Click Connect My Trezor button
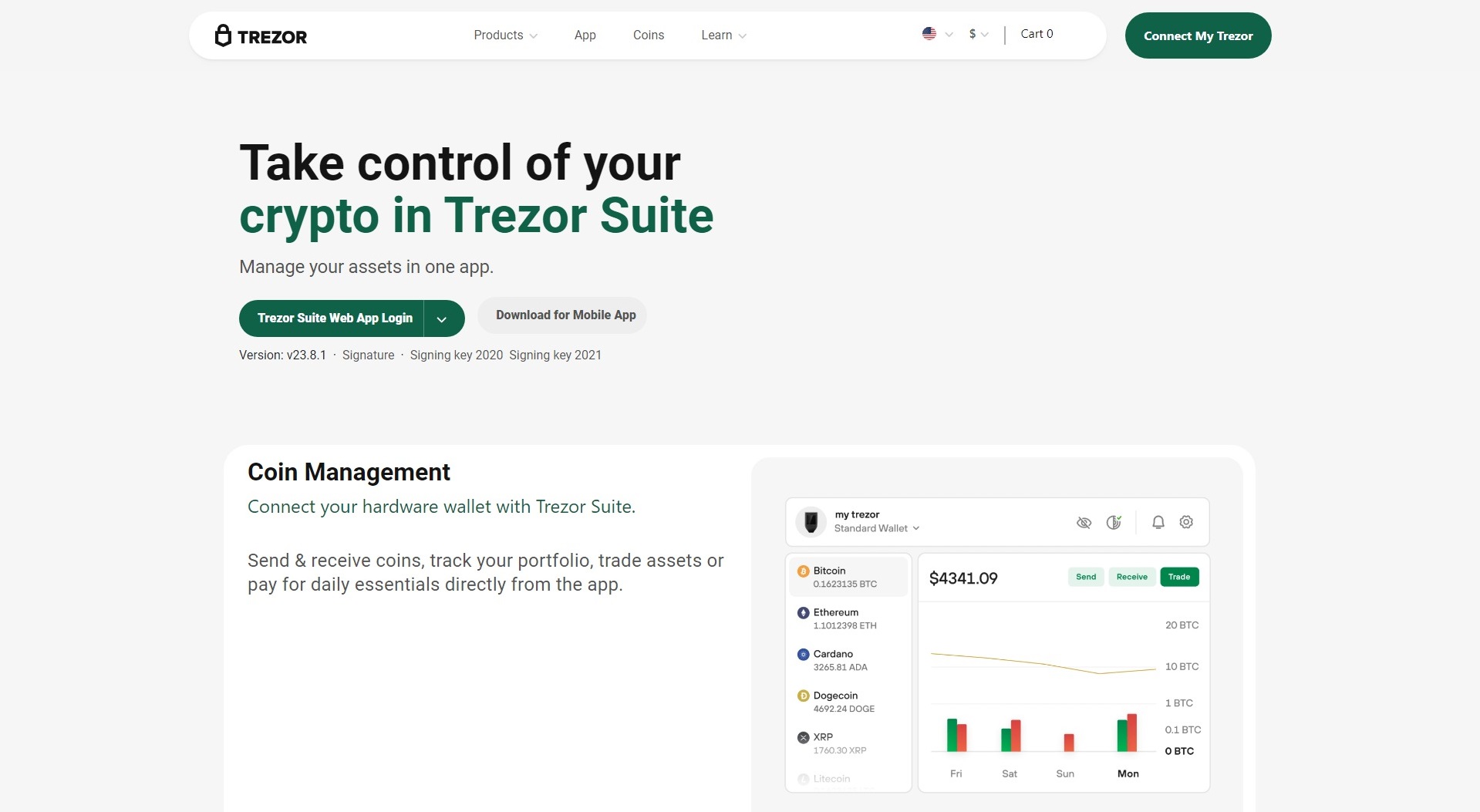Image resolution: width=1480 pixels, height=812 pixels. tap(1198, 35)
